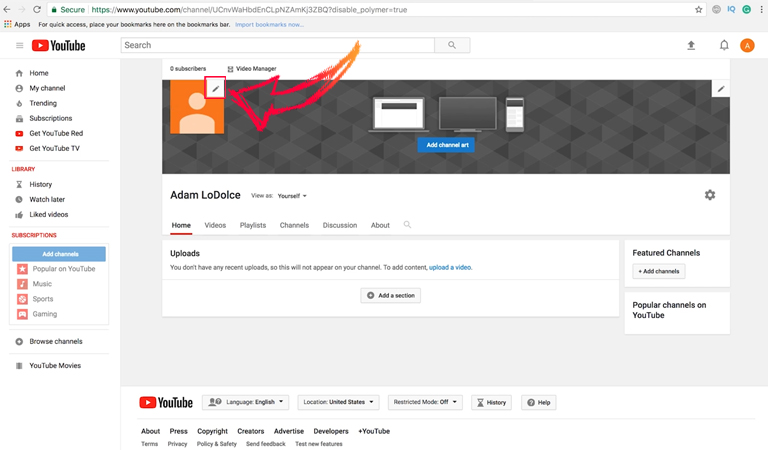Switch to the Channels tab
The height and width of the screenshot is (450, 768).
294,225
